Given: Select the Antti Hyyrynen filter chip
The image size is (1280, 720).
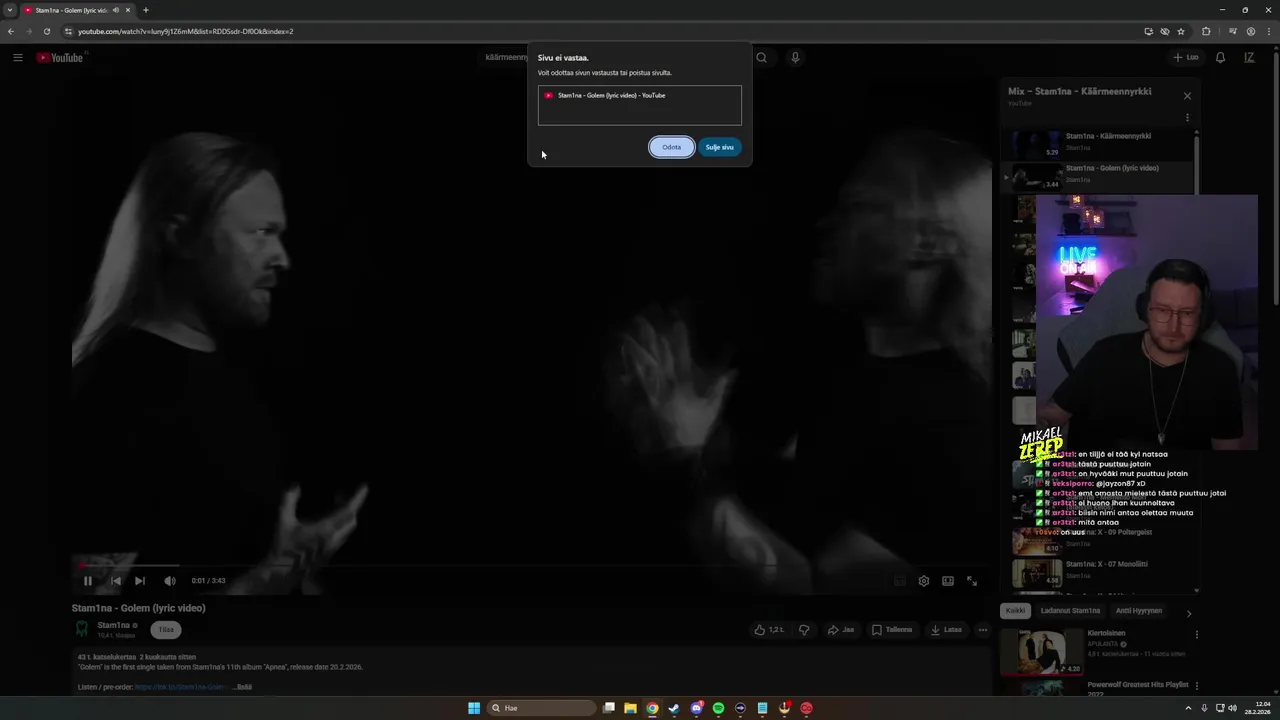Looking at the screenshot, I should coord(1139,611).
